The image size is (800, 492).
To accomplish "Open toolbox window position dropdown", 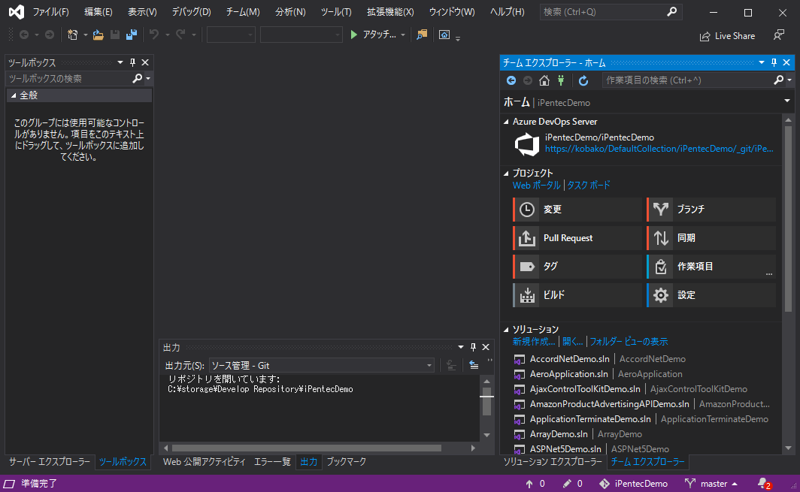I will coord(120,62).
